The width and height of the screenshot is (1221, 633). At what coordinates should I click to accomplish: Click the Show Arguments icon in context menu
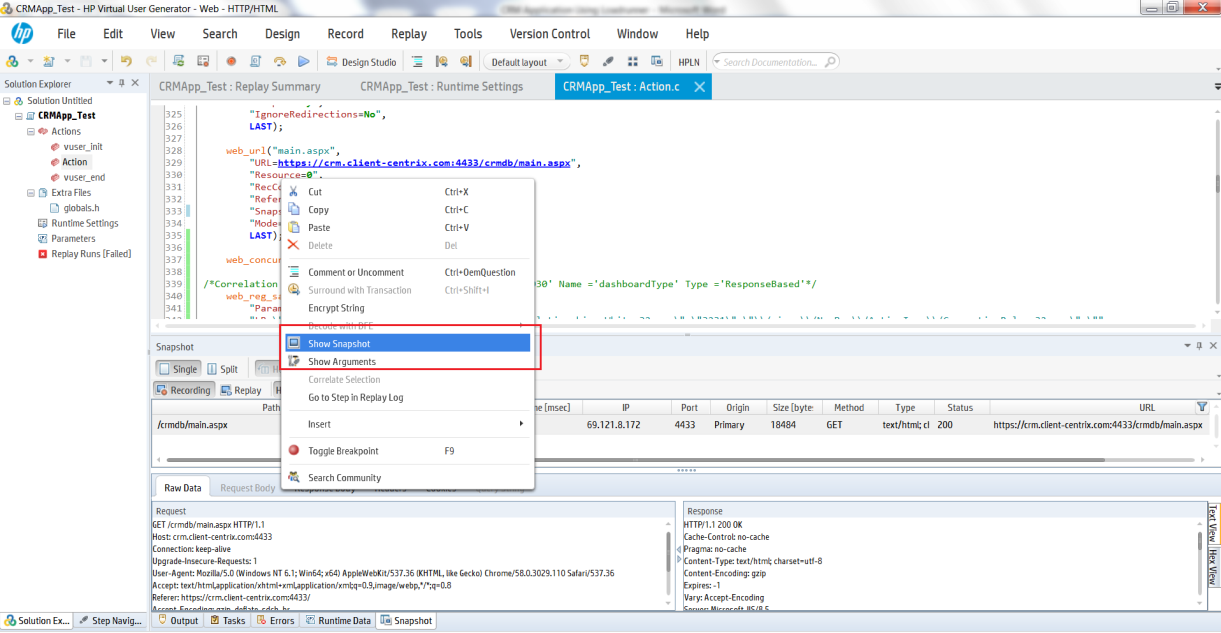click(294, 361)
